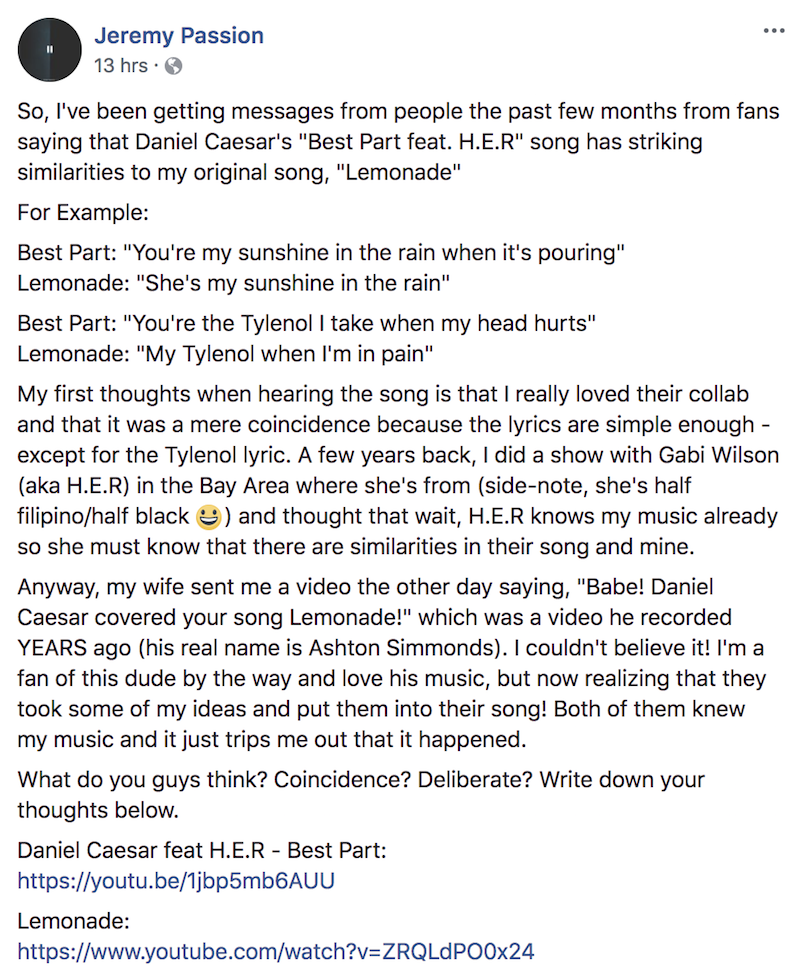Click the 'You're my sunshine in the rain when it's pouring' line

[321, 253]
